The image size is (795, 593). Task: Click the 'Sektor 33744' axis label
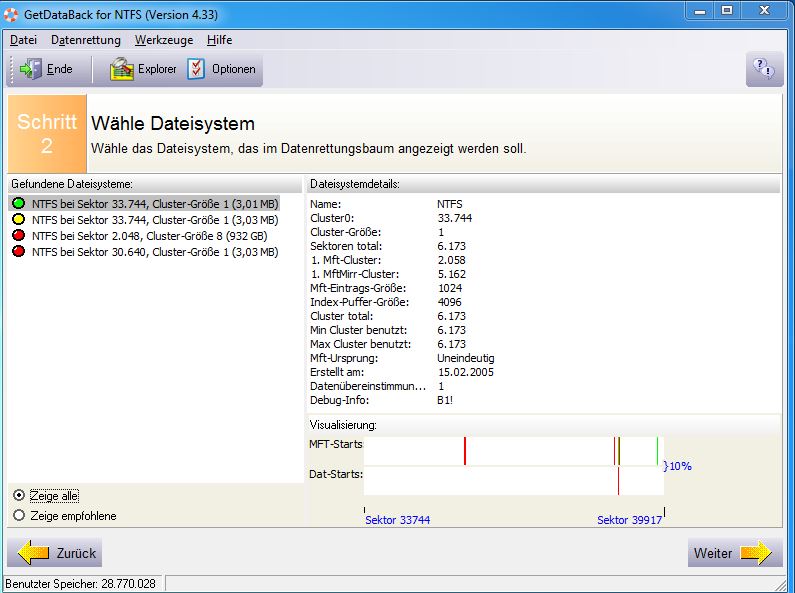[398, 520]
